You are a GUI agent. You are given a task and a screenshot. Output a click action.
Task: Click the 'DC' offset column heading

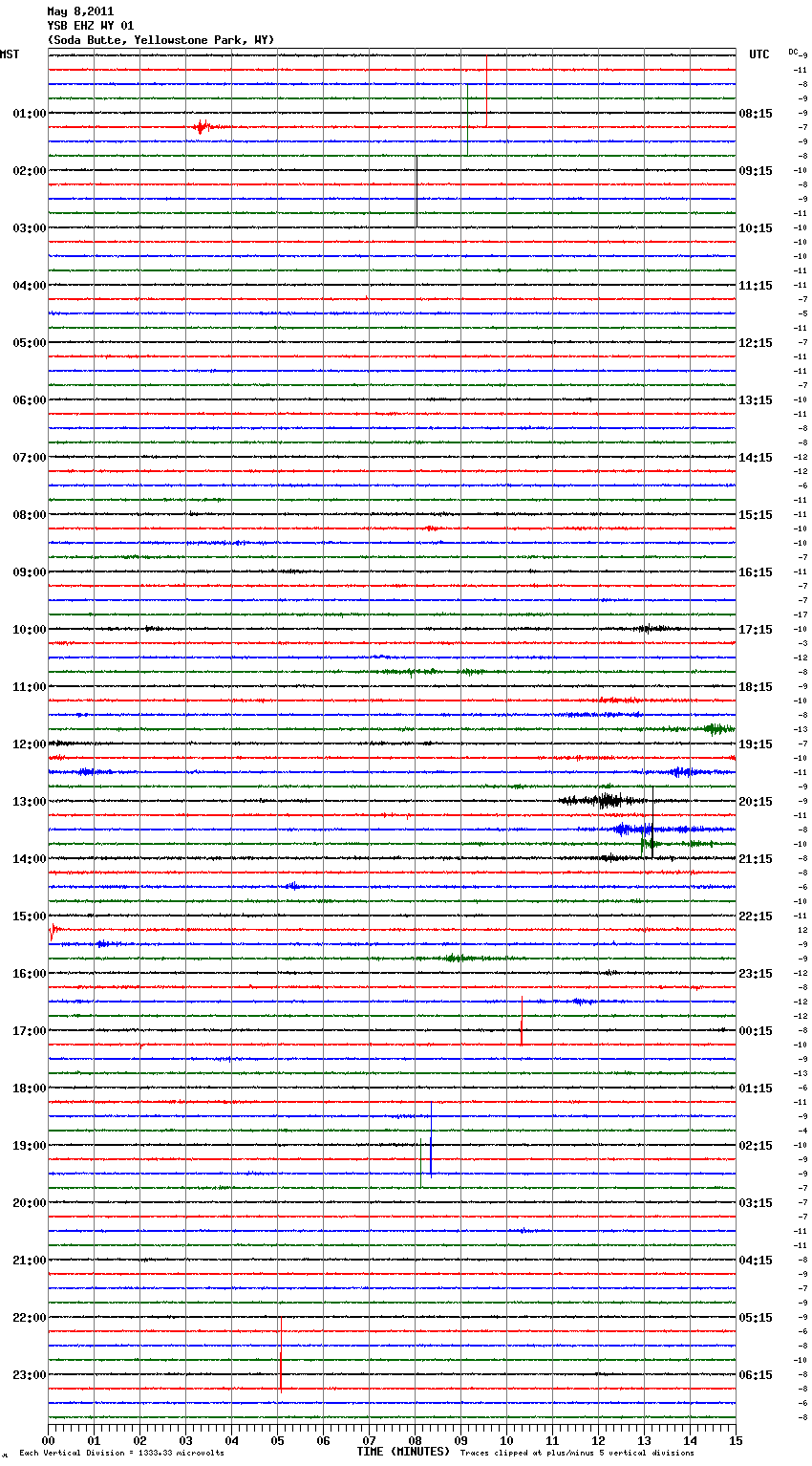(x=793, y=51)
